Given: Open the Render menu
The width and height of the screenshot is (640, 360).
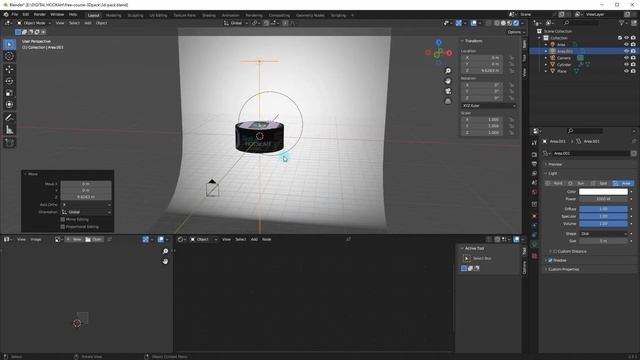Looking at the screenshot, I should tap(40, 14).
